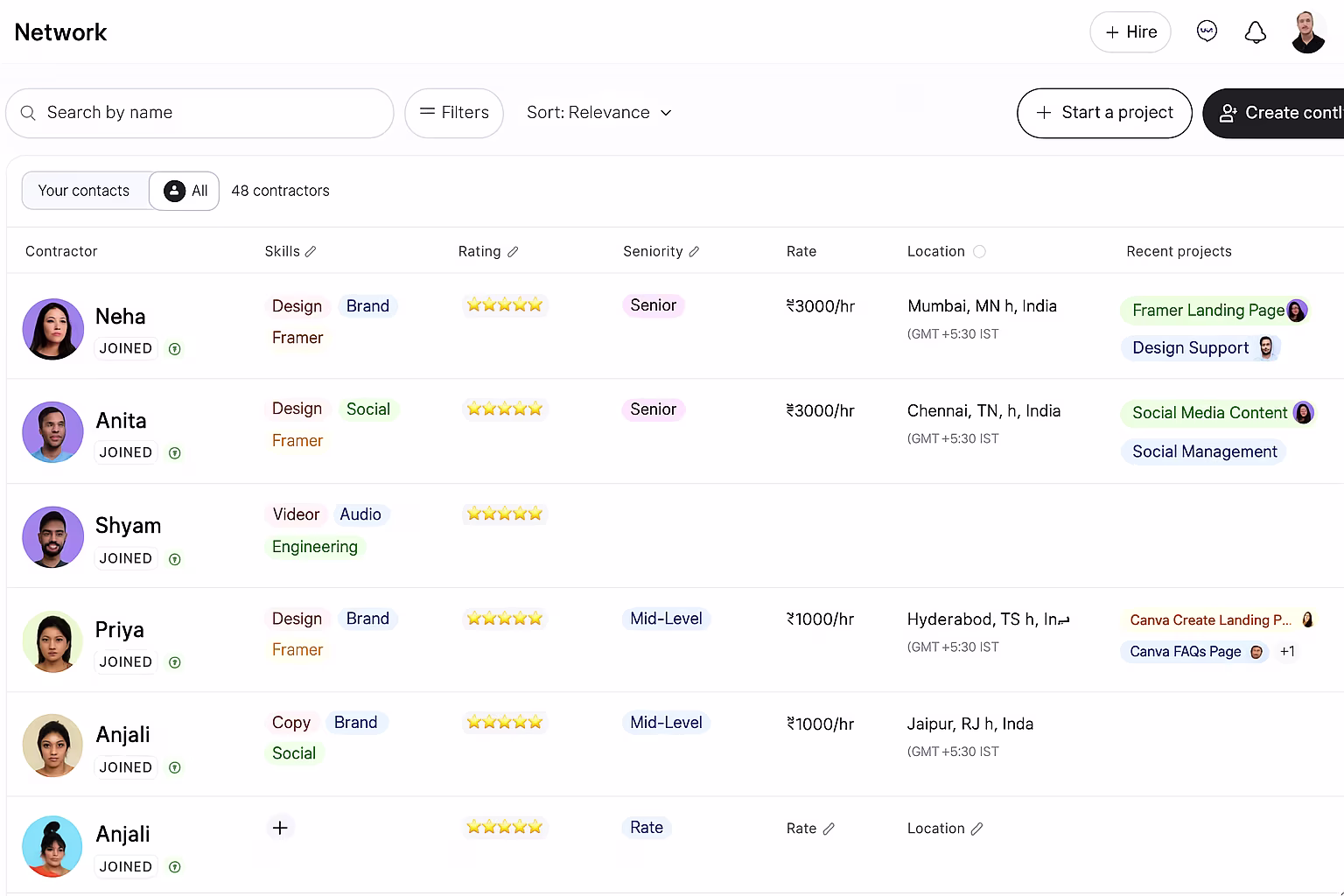Open the Framer Landing Page project tag

[1207, 311]
